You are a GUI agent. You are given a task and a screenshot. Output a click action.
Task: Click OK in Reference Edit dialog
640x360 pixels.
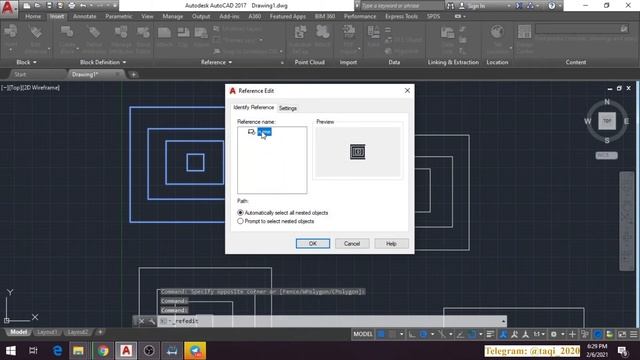pyautogui.click(x=313, y=244)
